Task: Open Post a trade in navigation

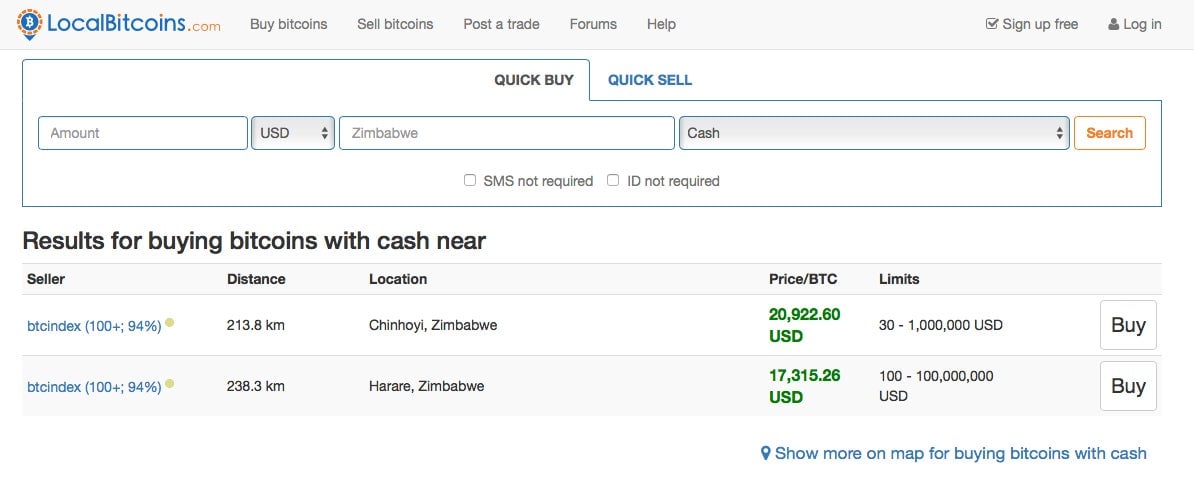Action: [x=501, y=24]
